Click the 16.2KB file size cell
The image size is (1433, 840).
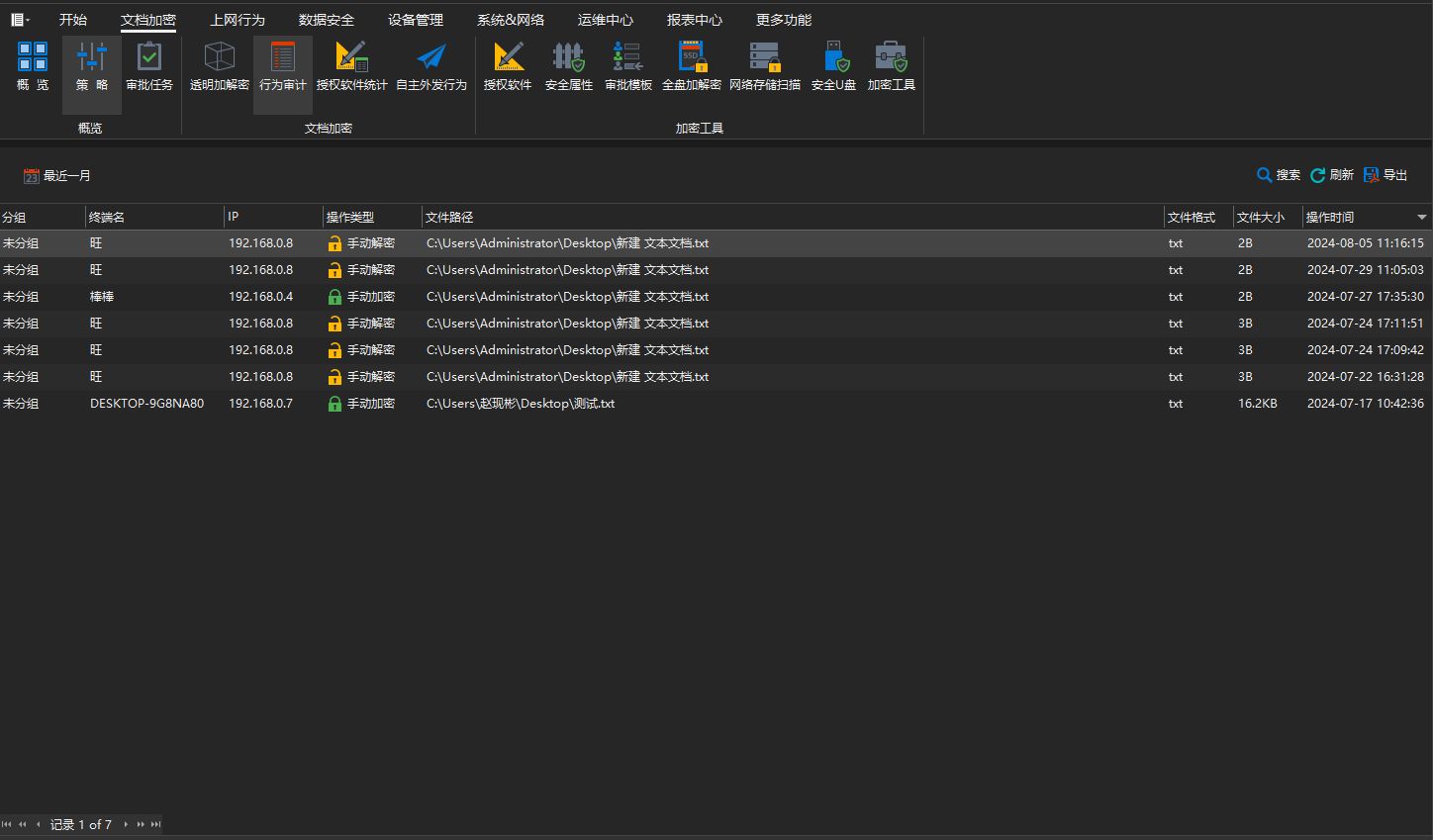(1257, 404)
